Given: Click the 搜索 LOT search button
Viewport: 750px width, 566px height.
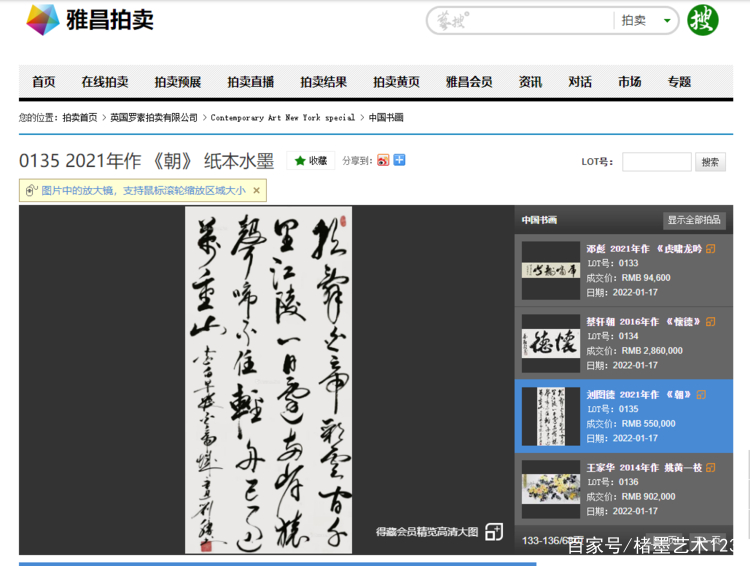Looking at the screenshot, I should [x=710, y=162].
